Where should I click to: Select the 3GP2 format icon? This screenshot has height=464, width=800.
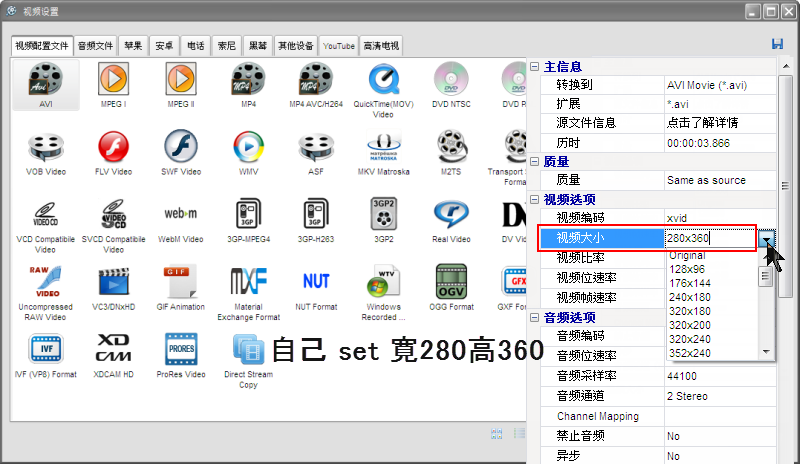[x=384, y=213]
